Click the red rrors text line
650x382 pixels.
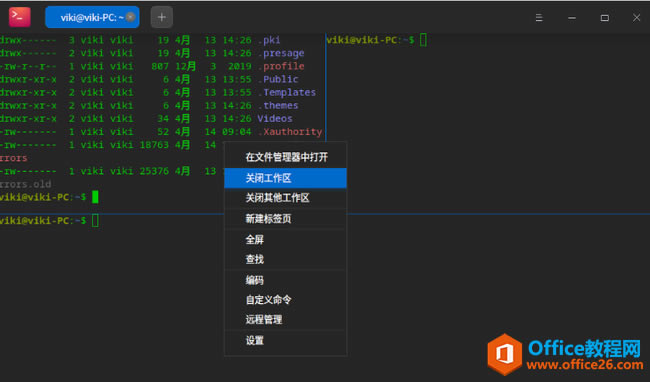(x=14, y=158)
